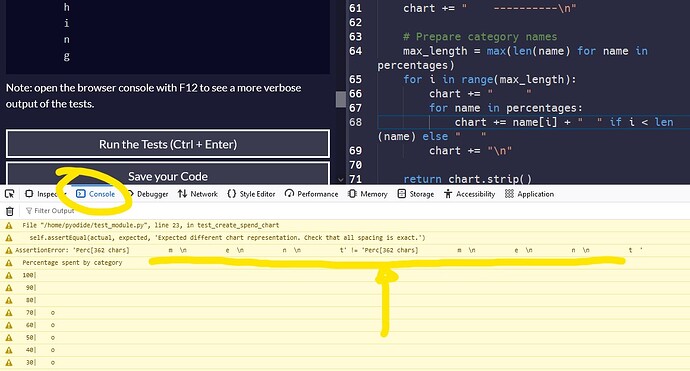Open the Style Editor braces icon
This screenshot has height=371, width=690.
231,194
